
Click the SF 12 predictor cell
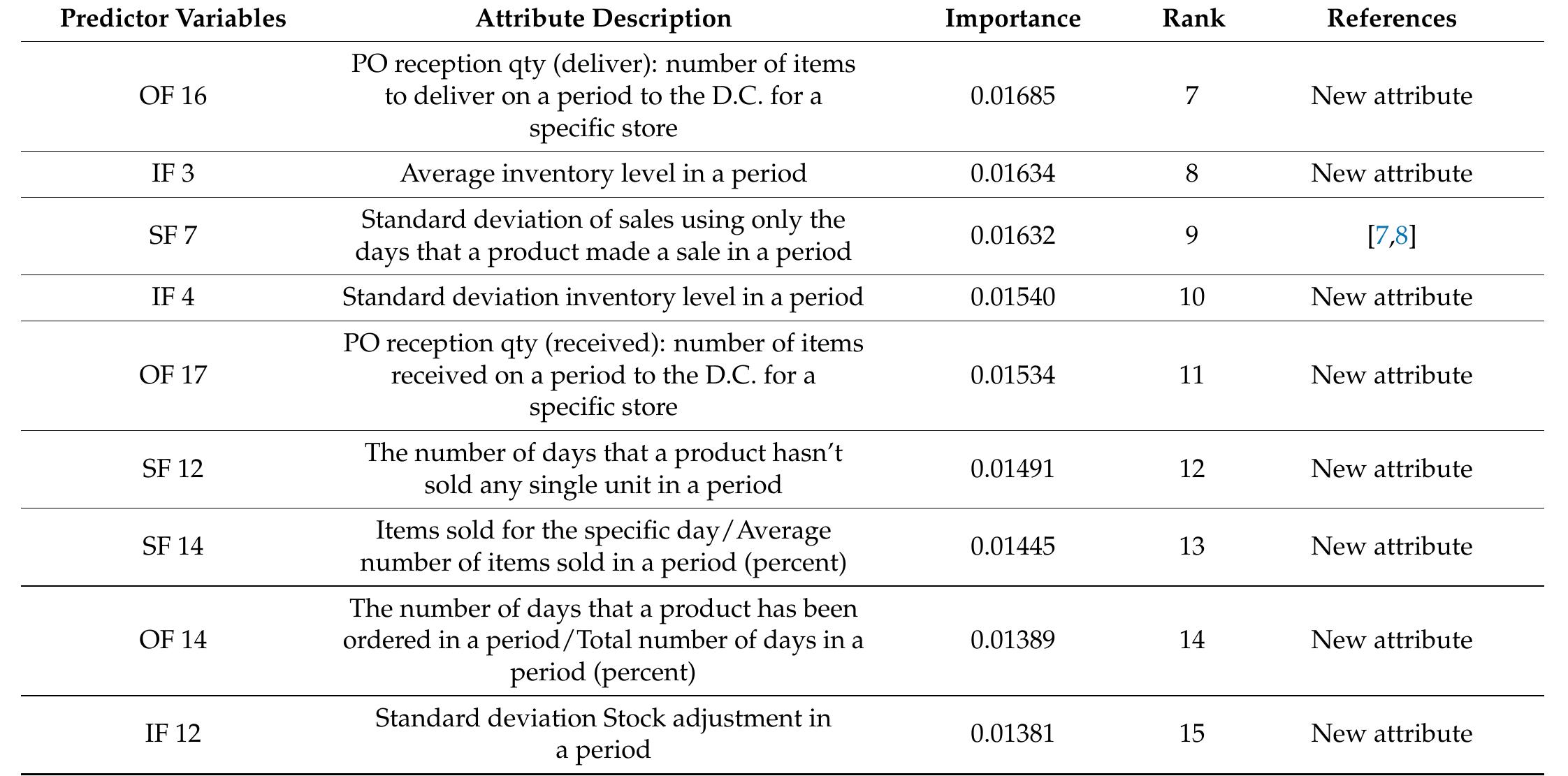(173, 468)
